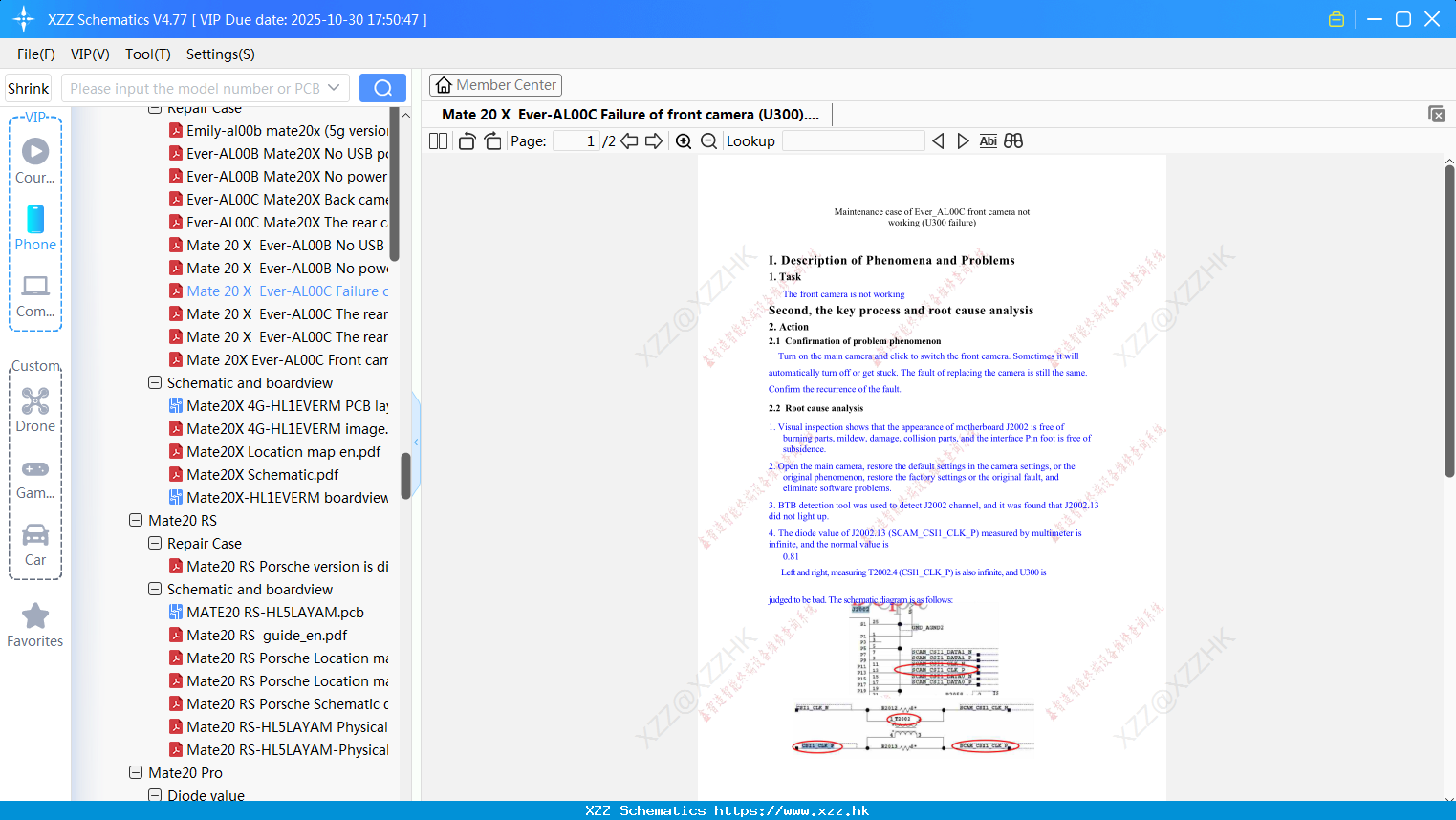The height and width of the screenshot is (820, 1456).
Task: Click the blue search button
Action: [382, 88]
